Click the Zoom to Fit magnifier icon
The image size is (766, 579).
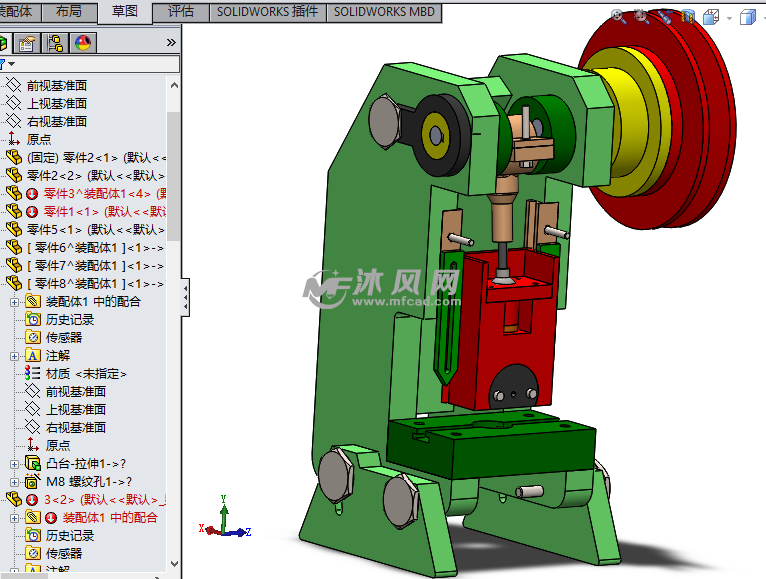click(618, 16)
